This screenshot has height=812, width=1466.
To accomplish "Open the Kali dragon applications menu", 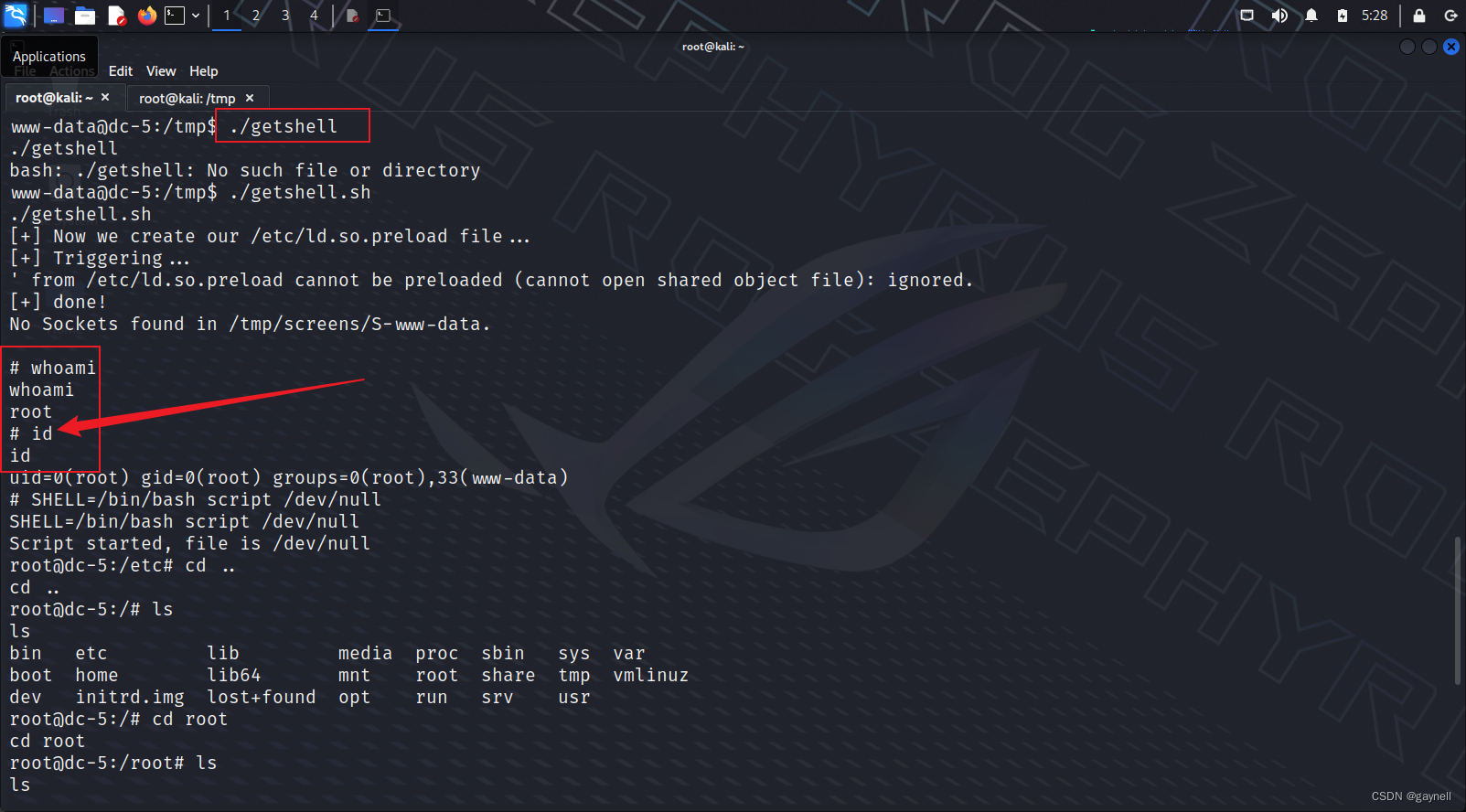I will [x=16, y=15].
